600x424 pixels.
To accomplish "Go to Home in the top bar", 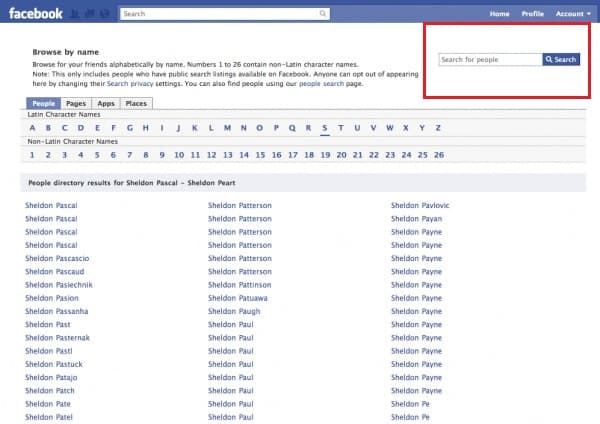I will point(500,14).
